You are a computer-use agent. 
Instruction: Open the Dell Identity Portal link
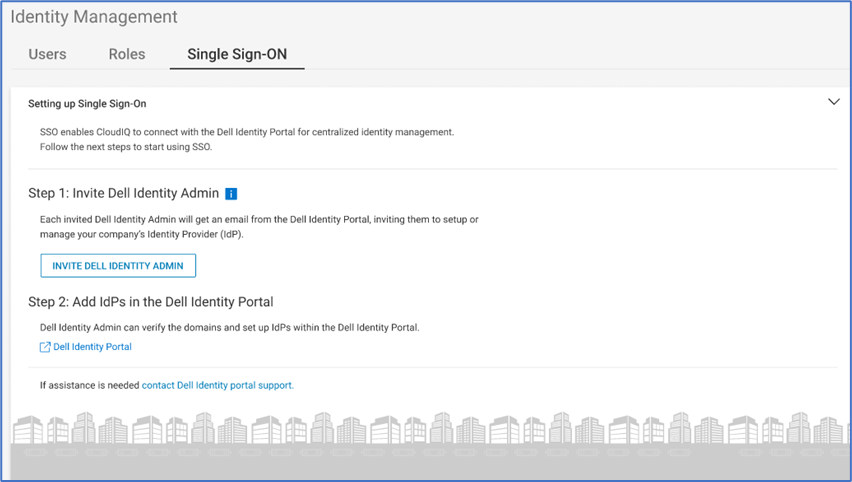click(x=92, y=347)
